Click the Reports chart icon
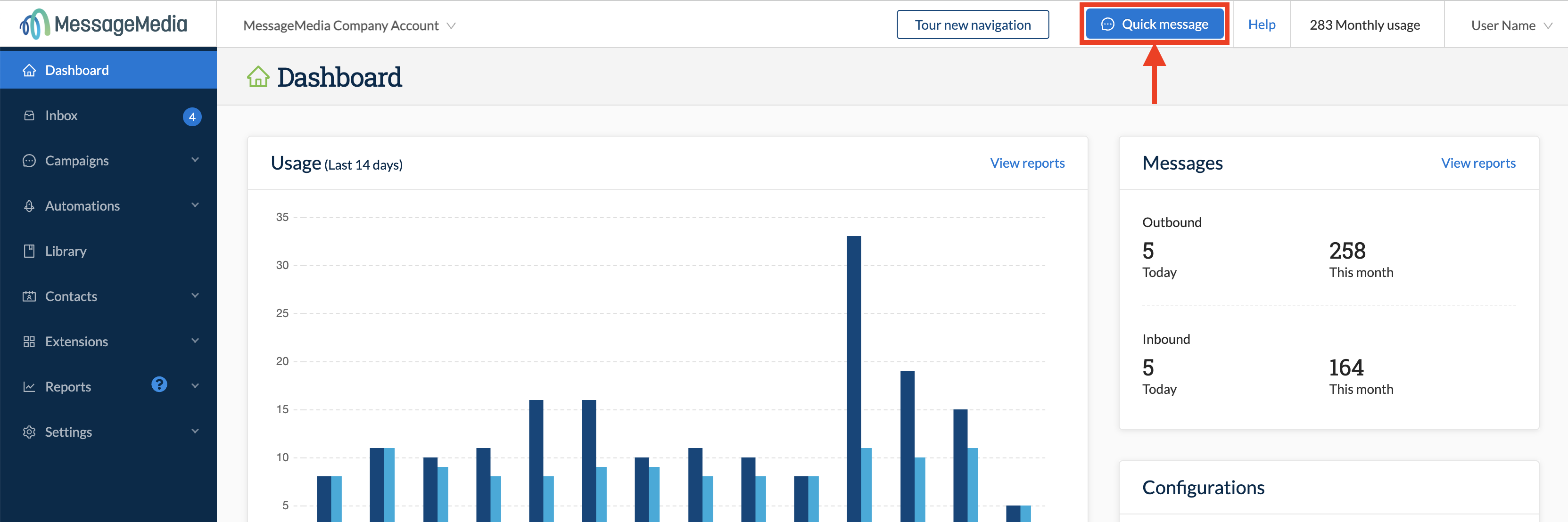Screen dimensions: 1568x522 pos(29,387)
